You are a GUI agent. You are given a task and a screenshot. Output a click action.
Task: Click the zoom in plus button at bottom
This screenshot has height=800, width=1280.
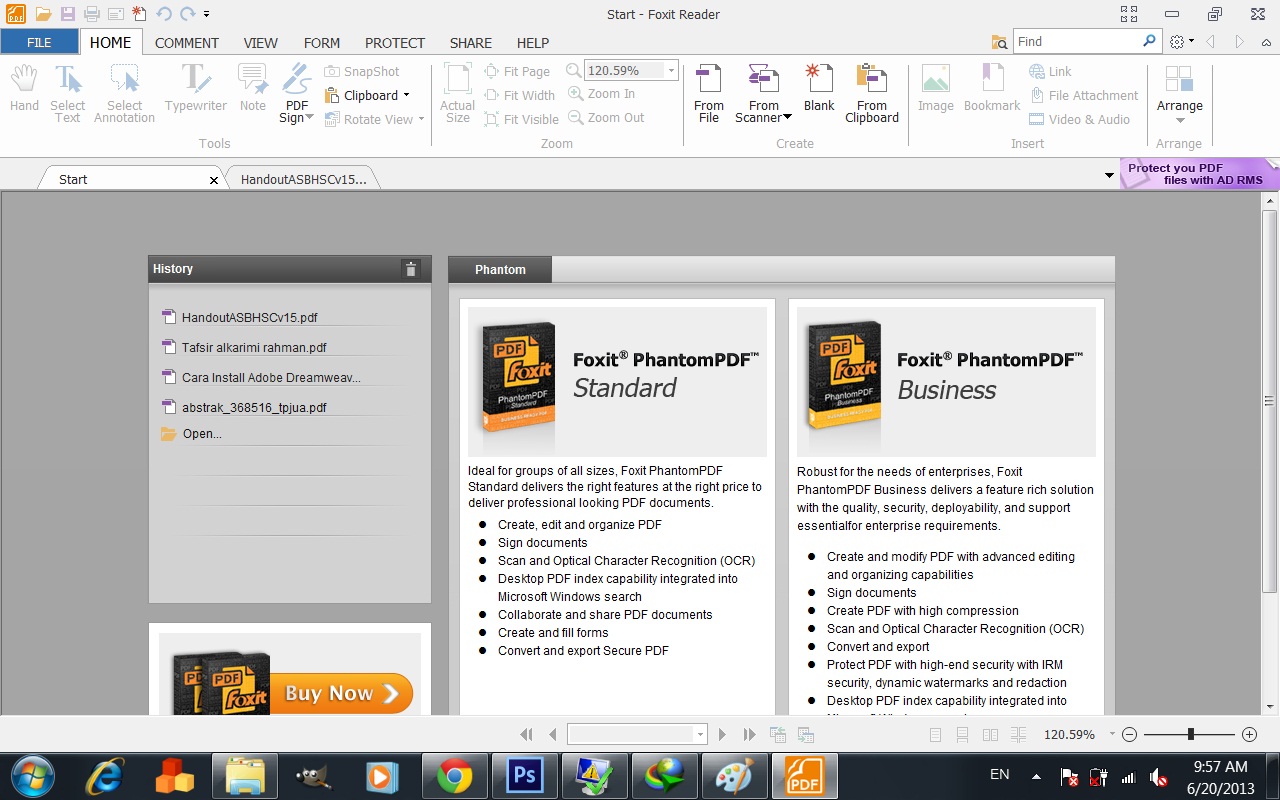pyautogui.click(x=1249, y=734)
